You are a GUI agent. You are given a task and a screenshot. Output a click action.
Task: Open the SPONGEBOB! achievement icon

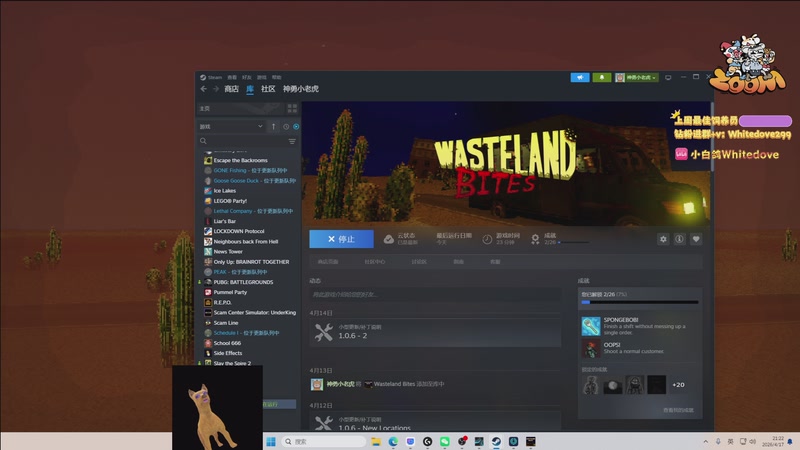(x=591, y=326)
